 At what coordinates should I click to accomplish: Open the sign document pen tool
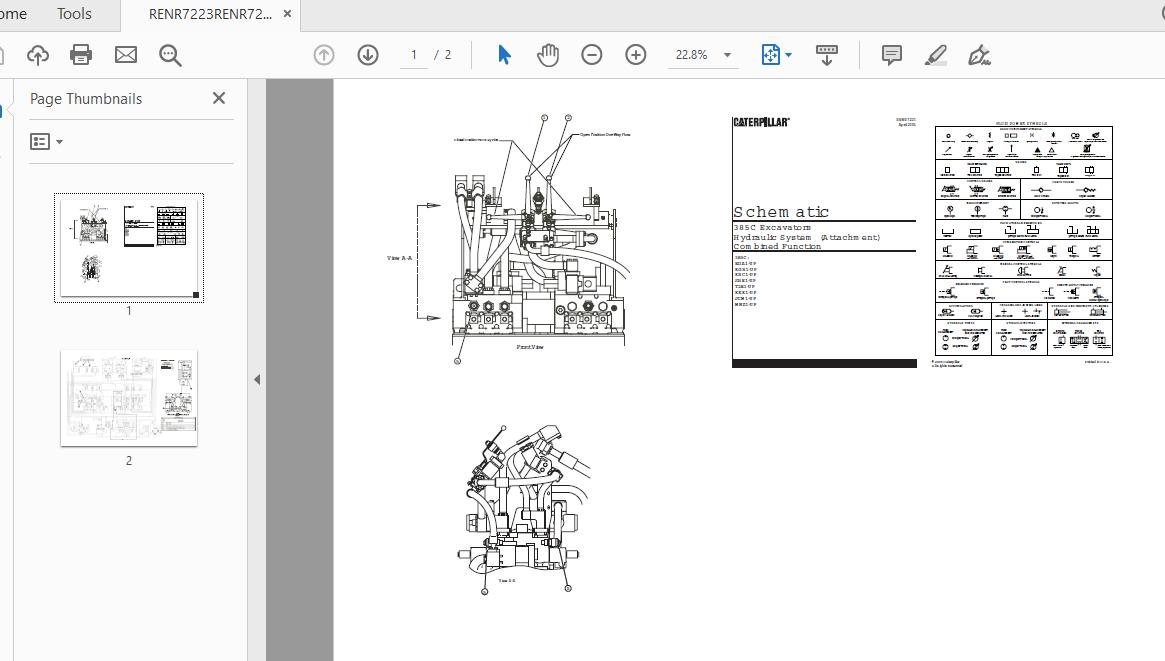click(x=979, y=55)
